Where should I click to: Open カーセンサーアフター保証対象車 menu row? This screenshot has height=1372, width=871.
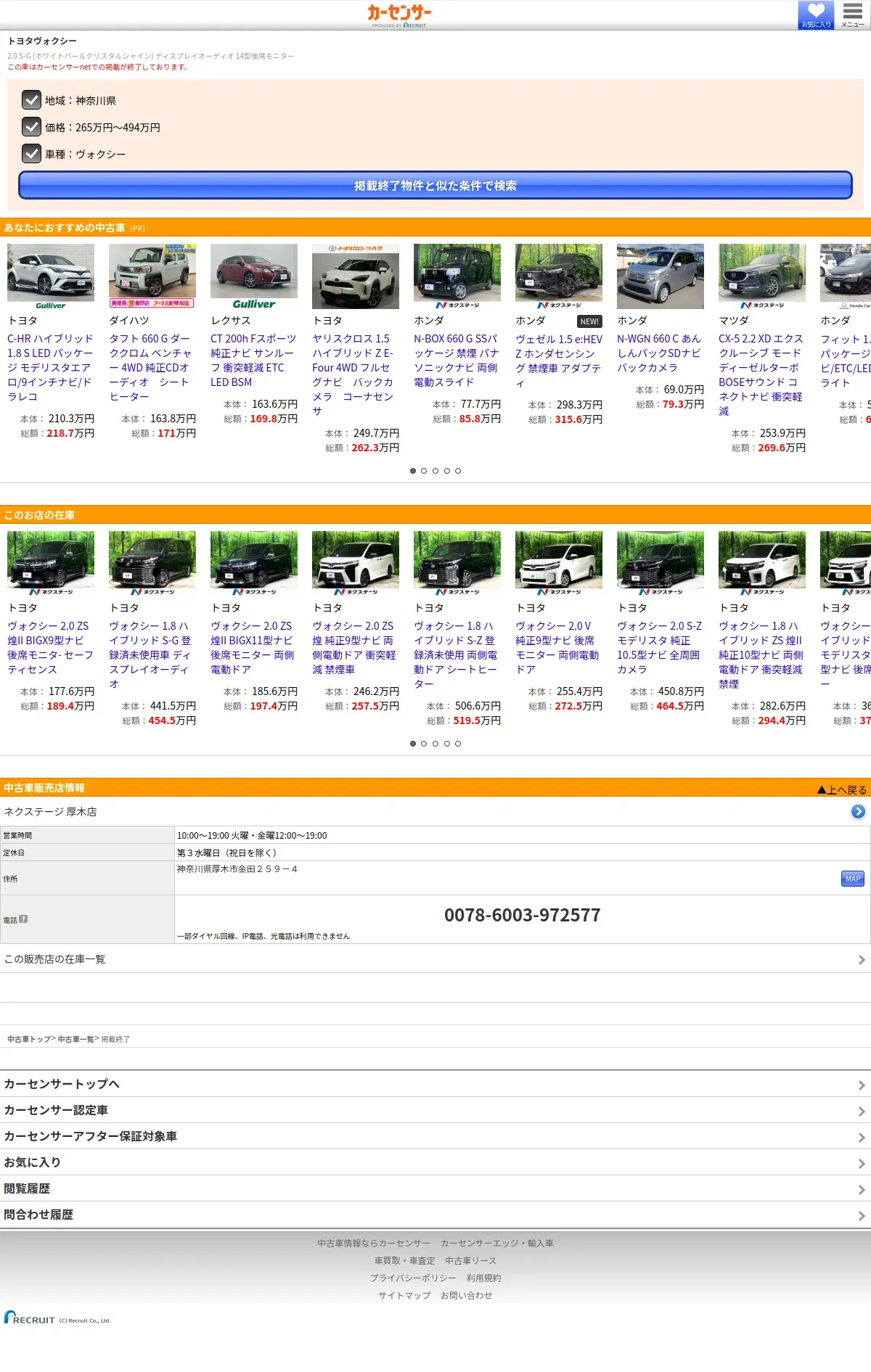(435, 1136)
